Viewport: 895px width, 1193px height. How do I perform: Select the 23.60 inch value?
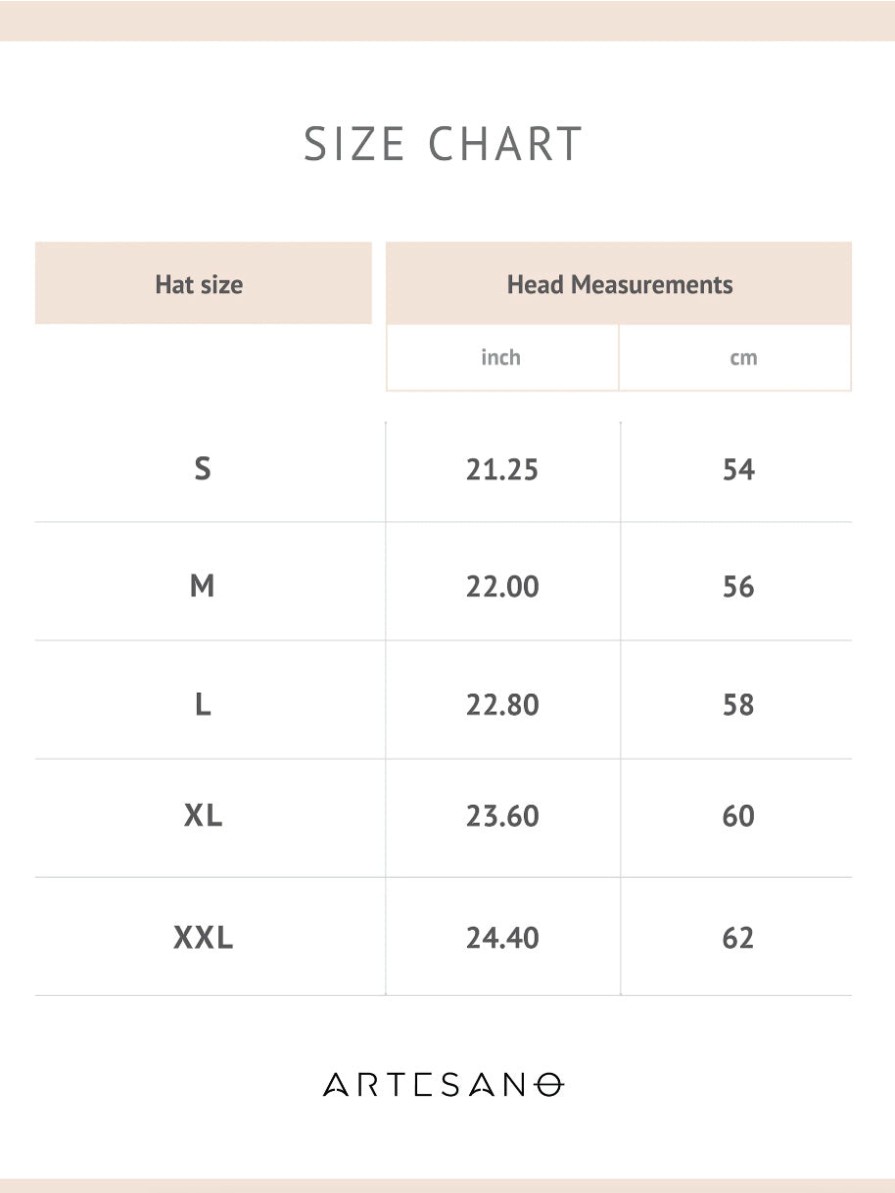coord(502,816)
